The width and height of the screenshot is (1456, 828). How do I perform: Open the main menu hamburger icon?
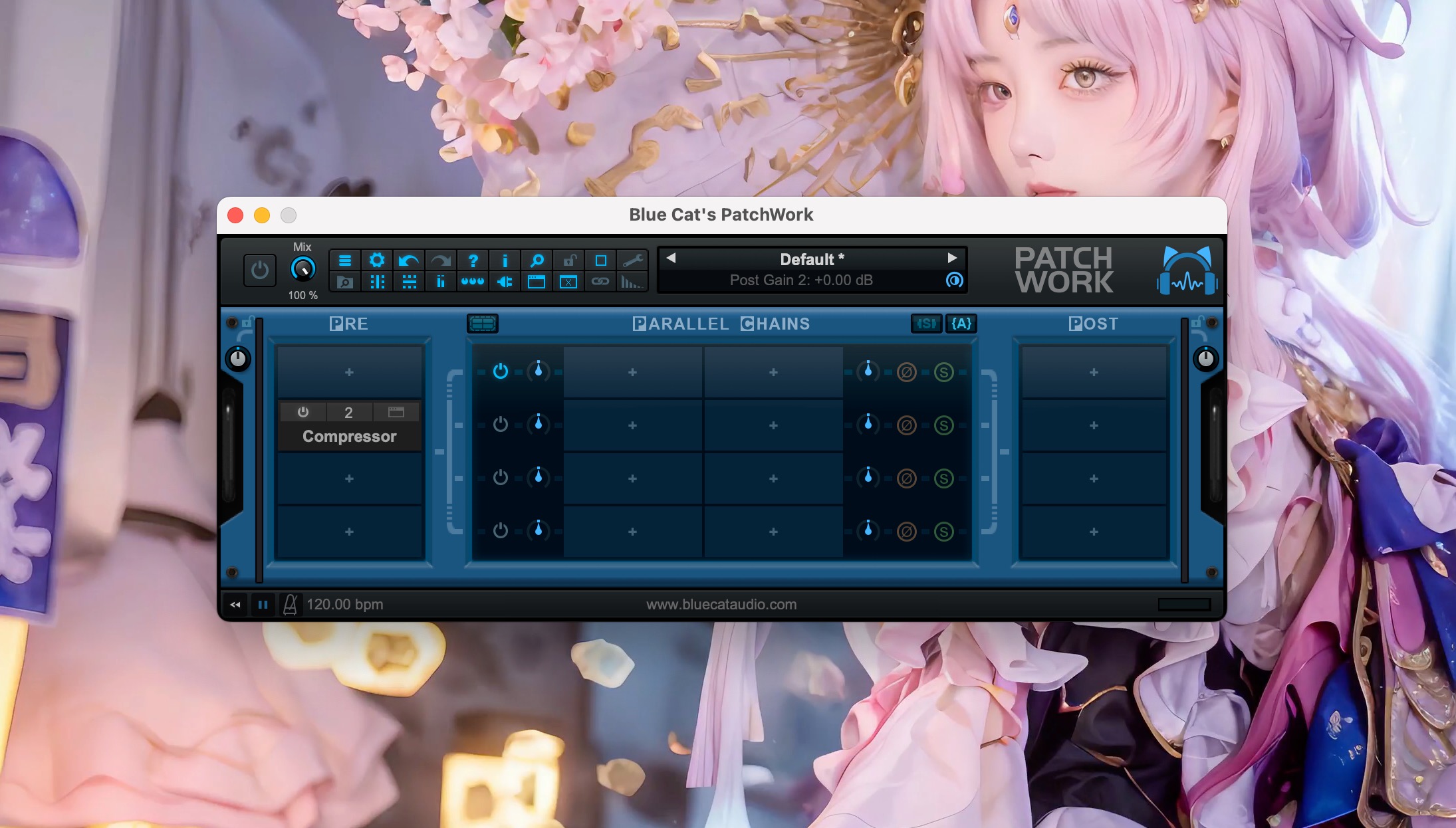(x=345, y=260)
